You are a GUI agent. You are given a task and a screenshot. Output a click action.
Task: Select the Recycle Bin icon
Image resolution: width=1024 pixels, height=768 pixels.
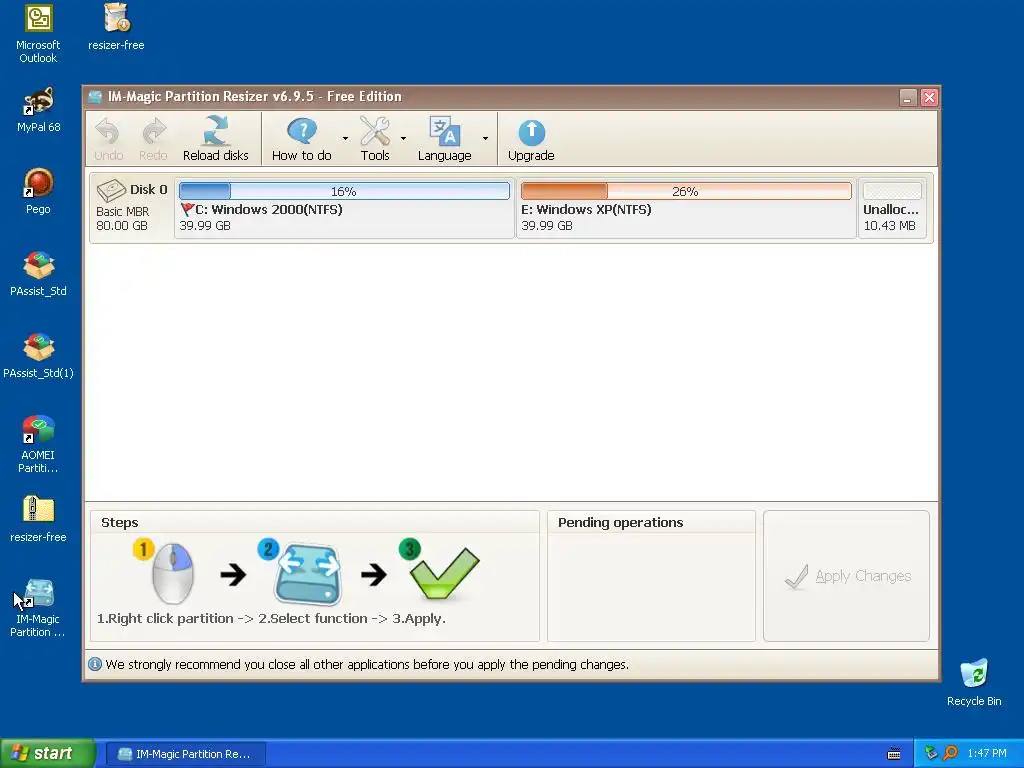click(x=974, y=683)
